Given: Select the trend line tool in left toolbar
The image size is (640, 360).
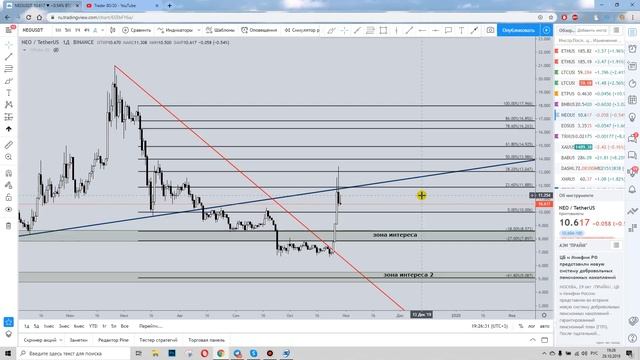Looking at the screenshot, I should [9, 56].
